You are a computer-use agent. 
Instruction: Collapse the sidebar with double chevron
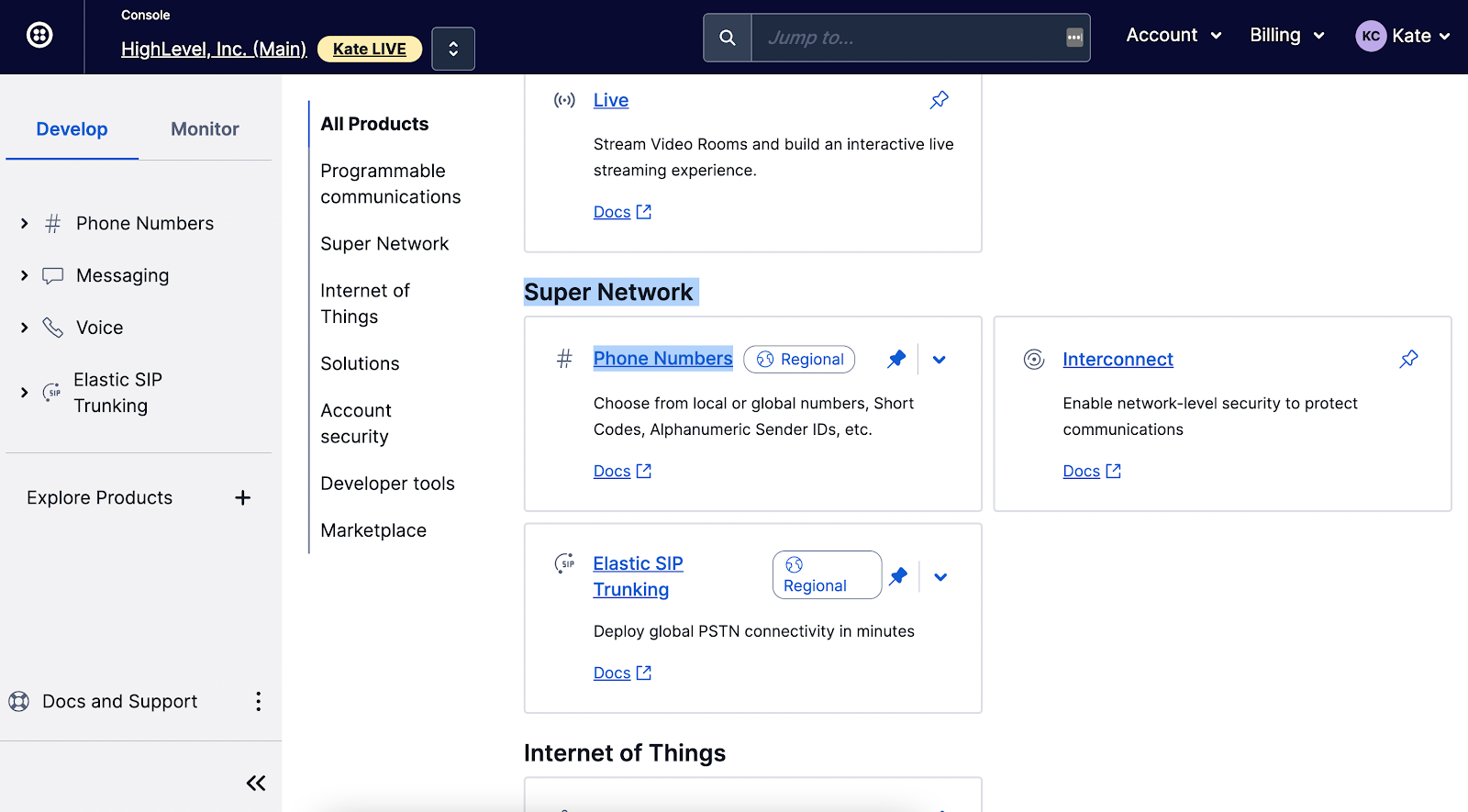256,783
